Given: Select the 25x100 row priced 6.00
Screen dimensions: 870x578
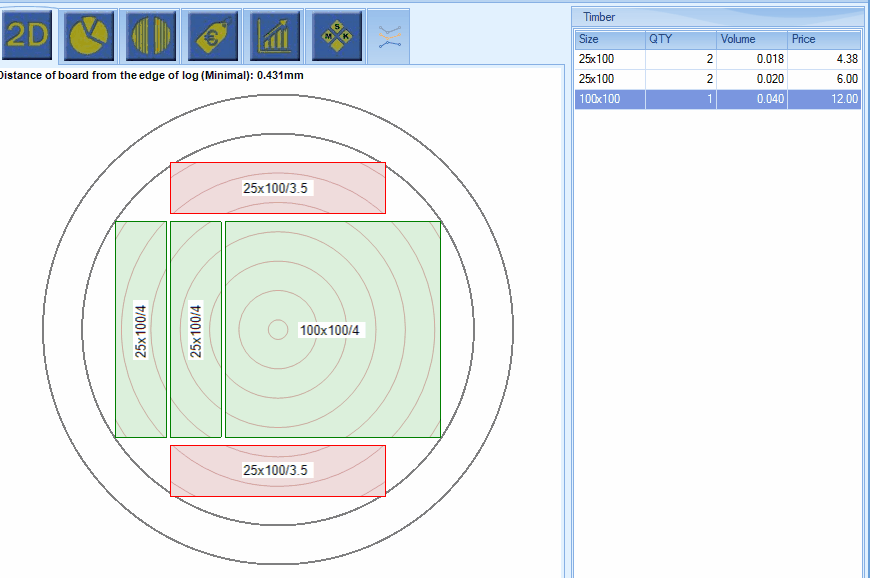Looking at the screenshot, I should point(718,79).
